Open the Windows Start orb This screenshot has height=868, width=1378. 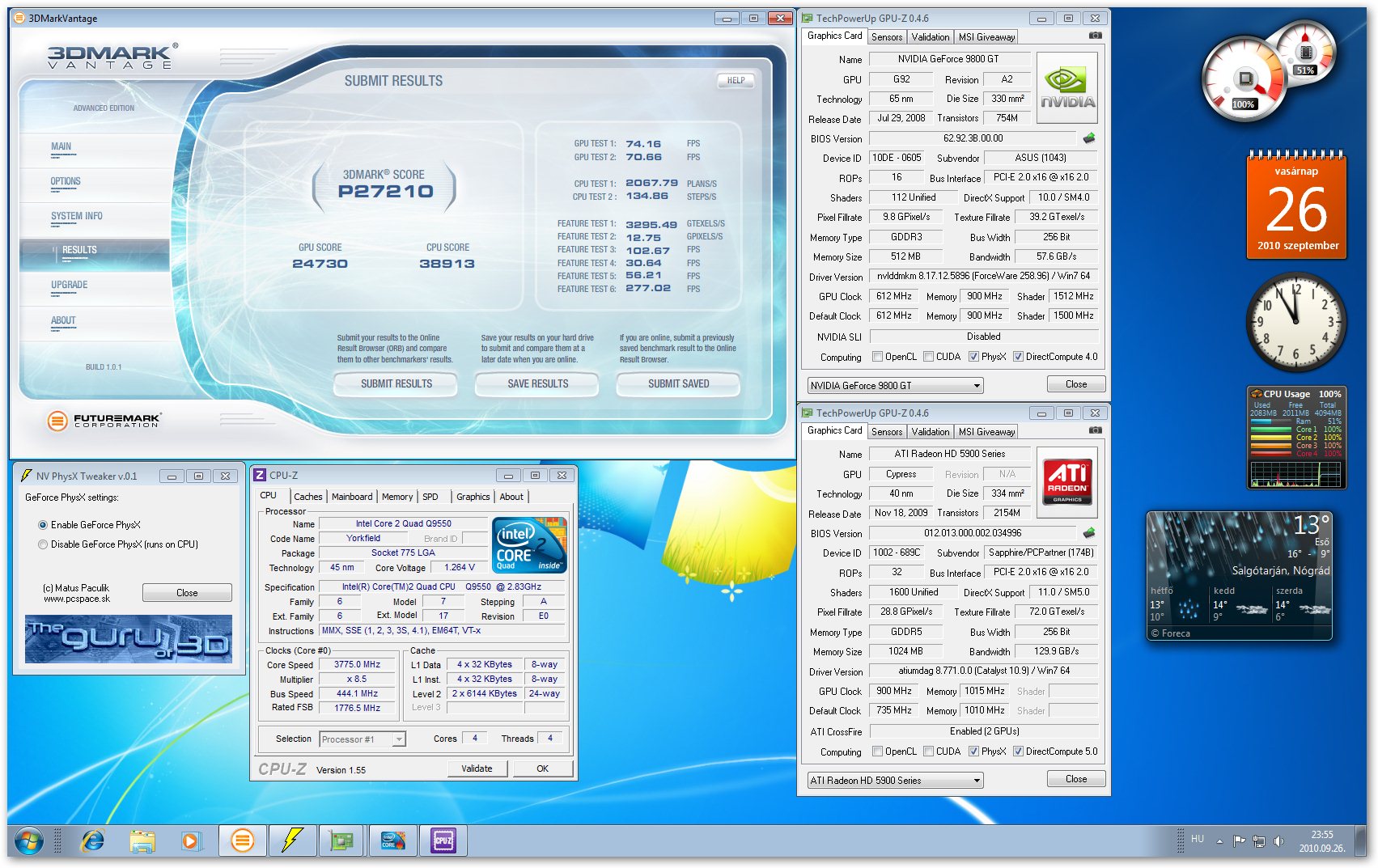click(28, 841)
